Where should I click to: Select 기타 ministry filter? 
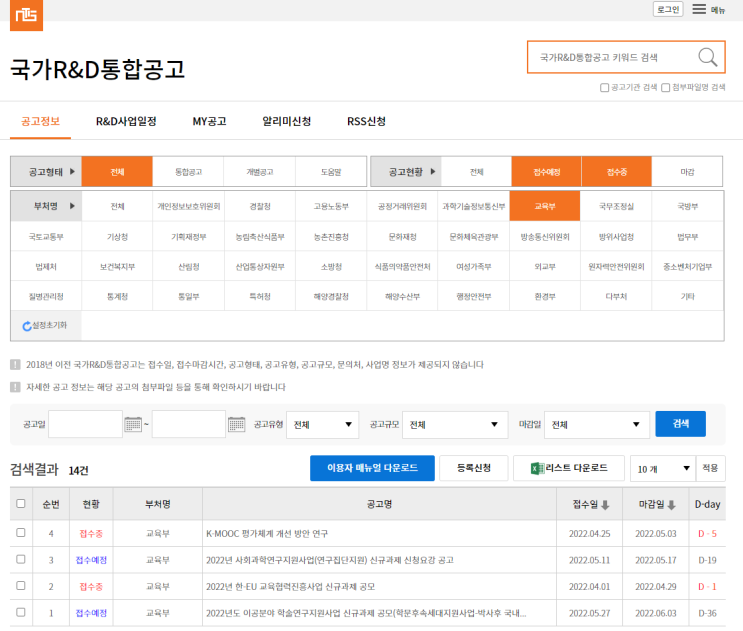point(688,296)
